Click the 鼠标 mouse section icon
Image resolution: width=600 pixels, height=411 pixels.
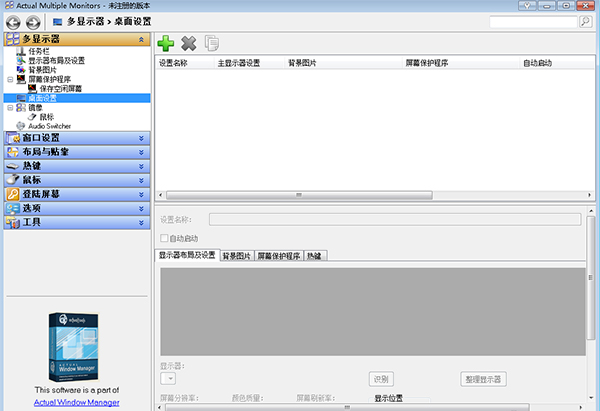tap(13, 180)
